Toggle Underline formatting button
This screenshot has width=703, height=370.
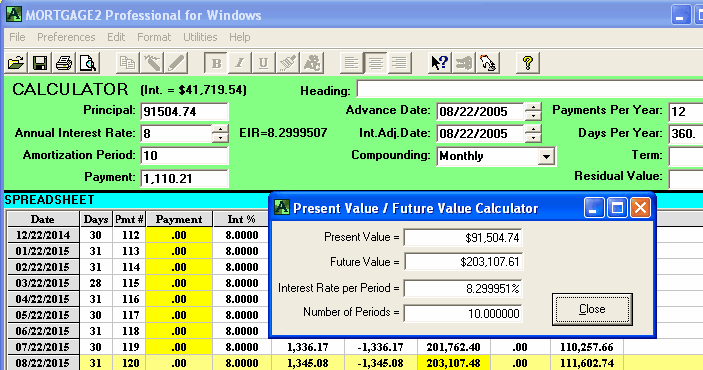pos(263,63)
